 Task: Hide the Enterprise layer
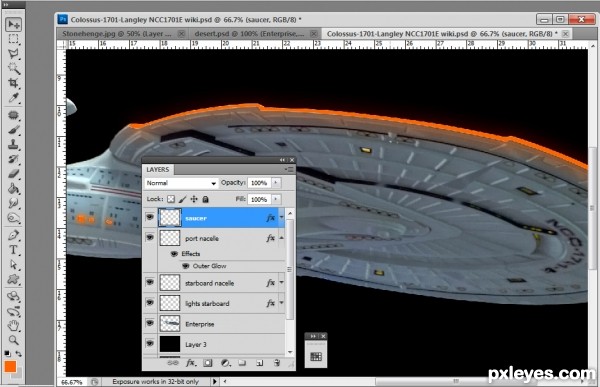click(x=150, y=323)
